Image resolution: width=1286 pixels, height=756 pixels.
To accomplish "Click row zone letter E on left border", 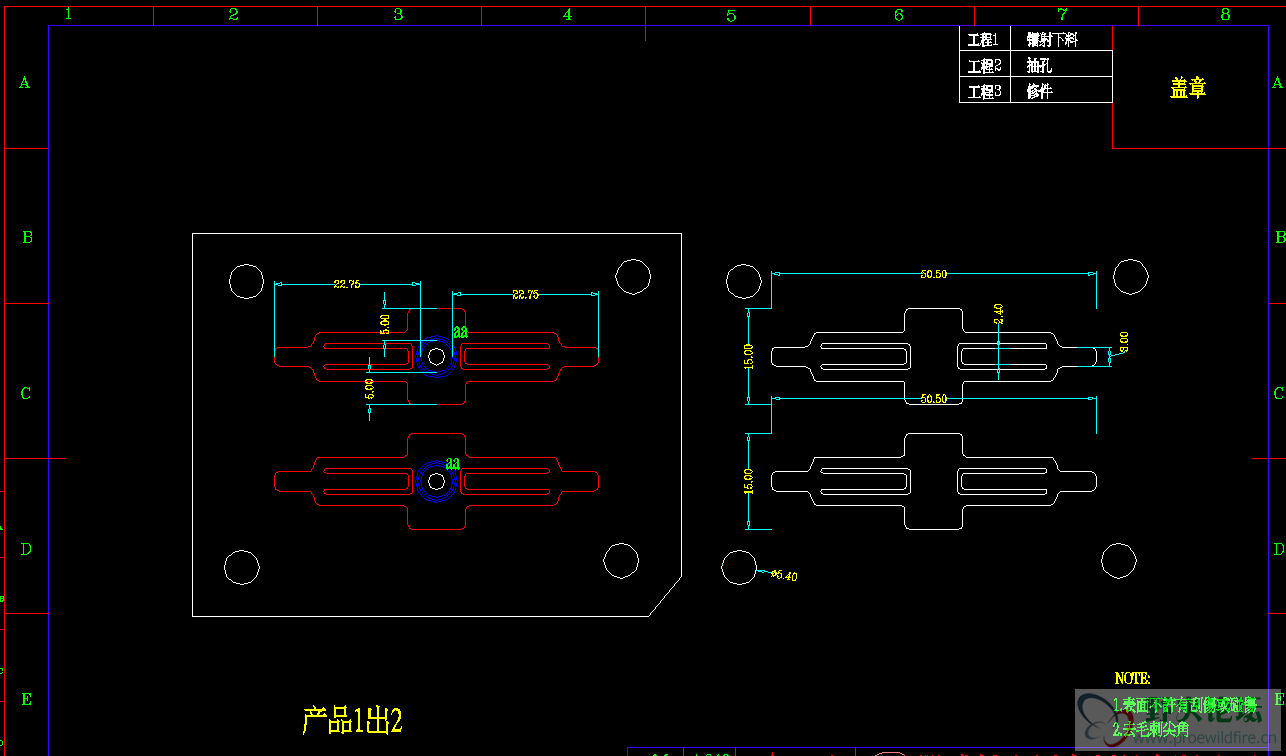I will pyautogui.click(x=27, y=699).
